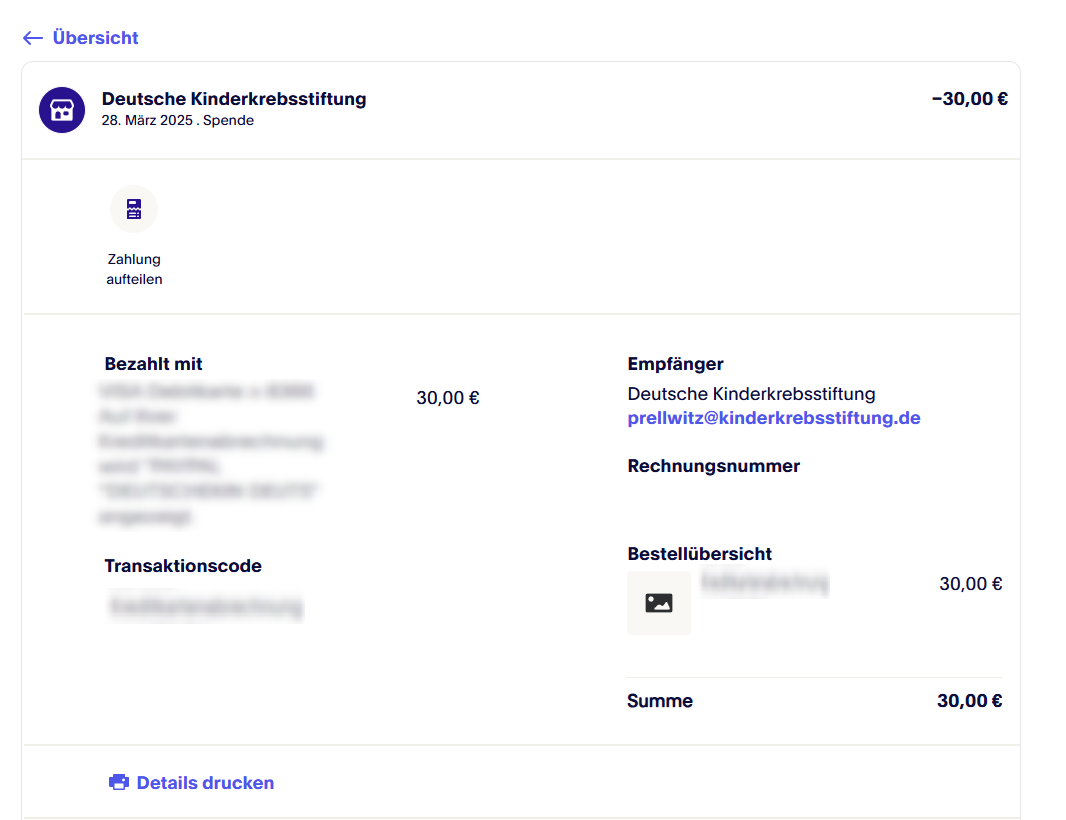This screenshot has width=1066, height=820.
Task: Click recipient name under Empfänger
Action: [x=751, y=394]
